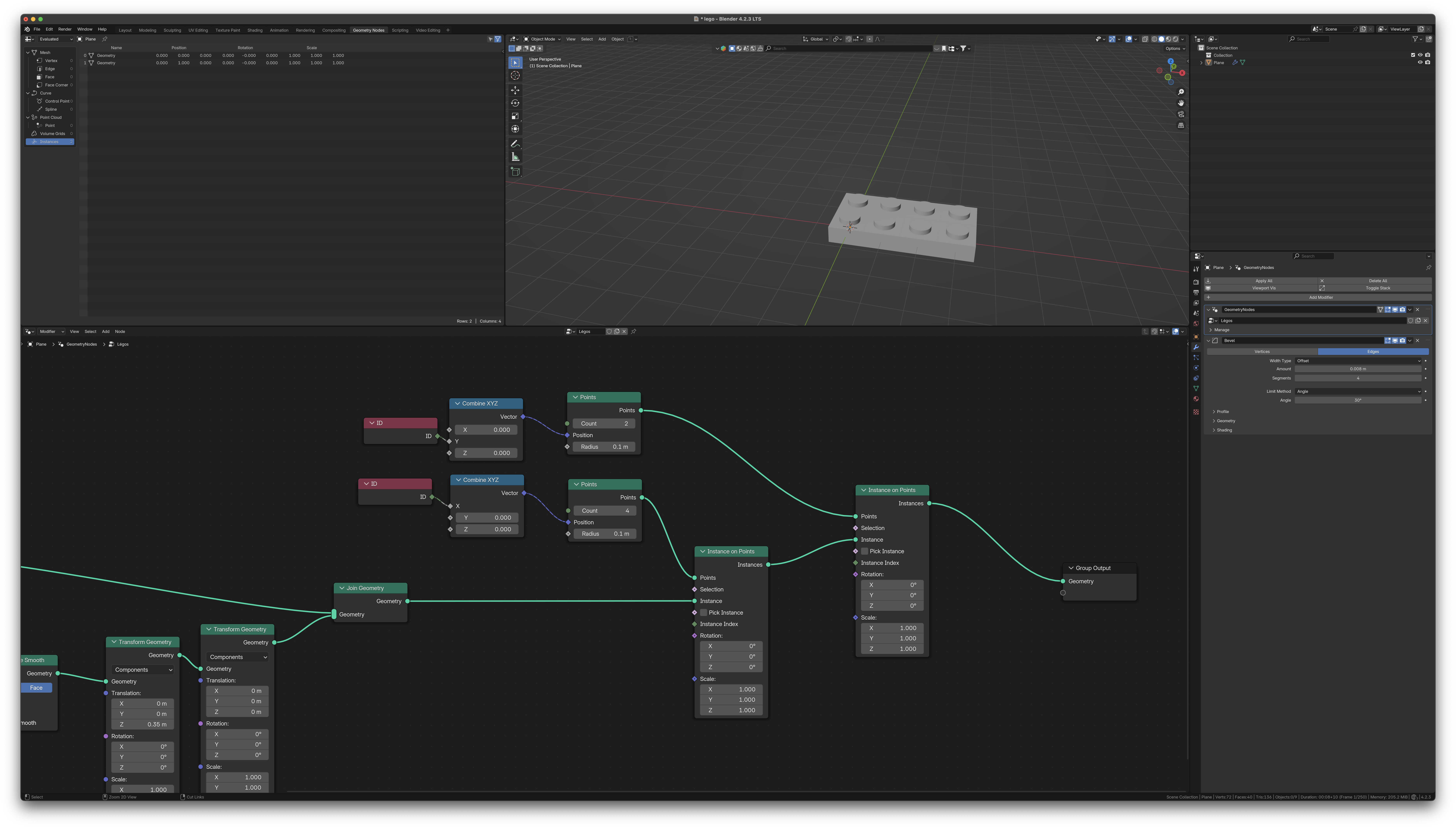Switch to the Modeling workspace tab
Viewport: 1456px width, 828px height.
[147, 30]
